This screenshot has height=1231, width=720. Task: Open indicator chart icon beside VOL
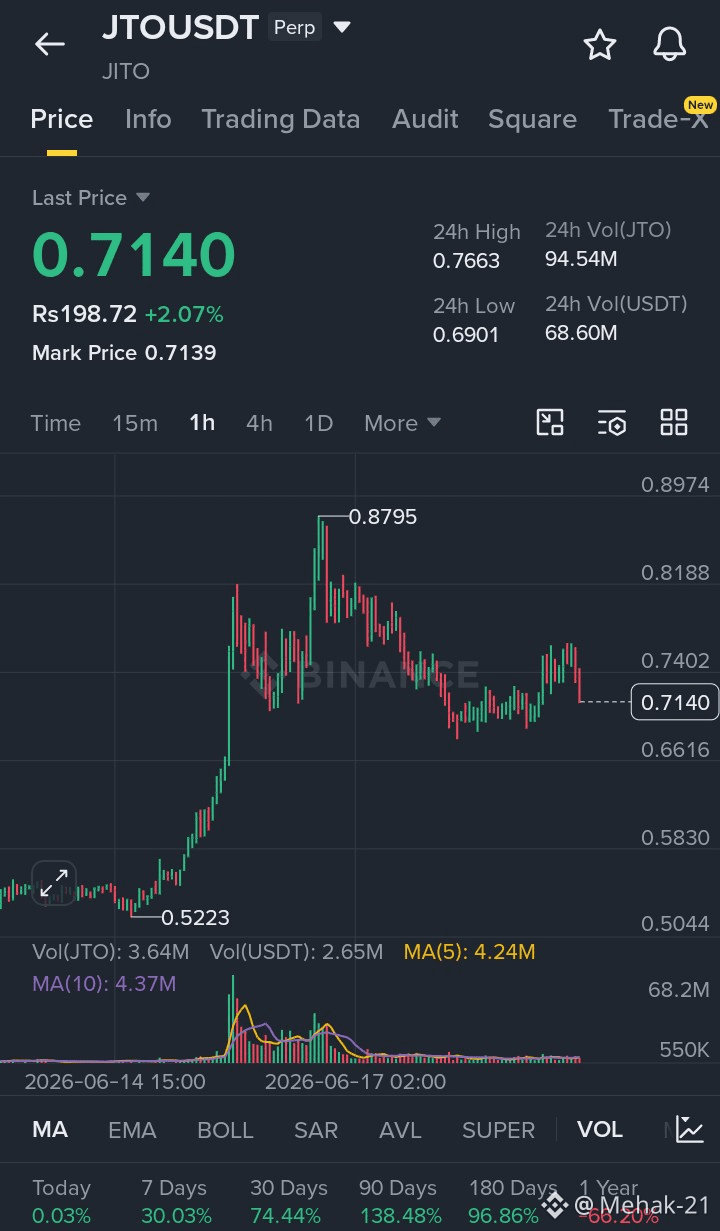(x=690, y=1130)
